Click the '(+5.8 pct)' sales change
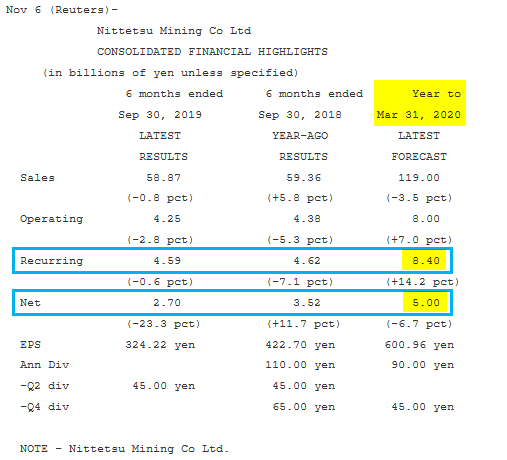Screen dimensions: 507x460 tap(300, 198)
